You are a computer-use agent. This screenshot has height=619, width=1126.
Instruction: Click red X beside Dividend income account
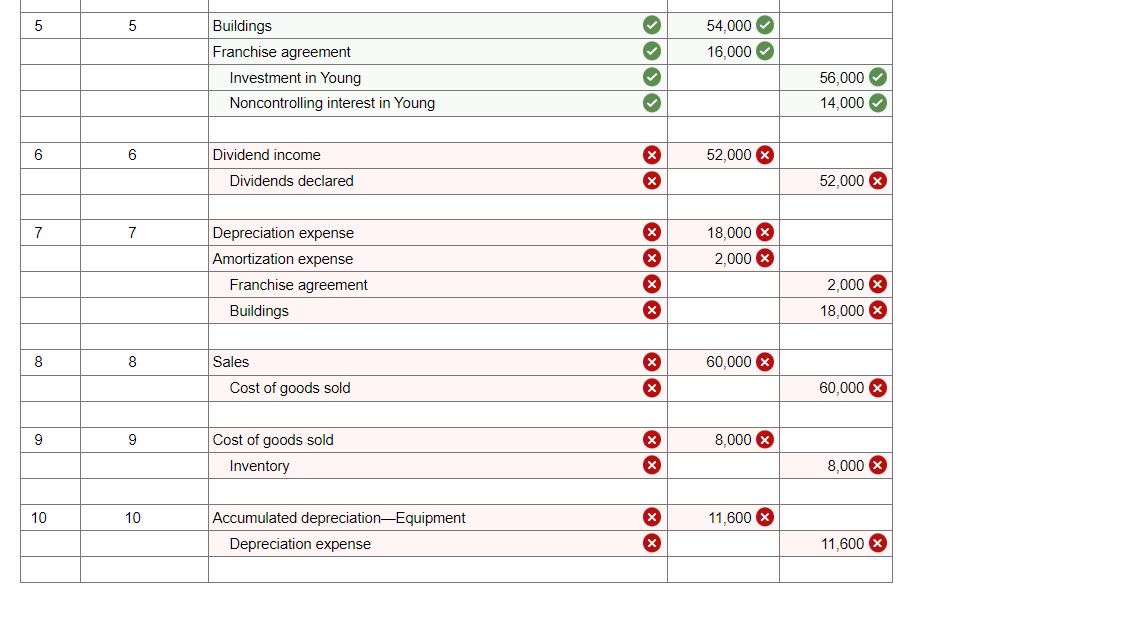coord(651,155)
